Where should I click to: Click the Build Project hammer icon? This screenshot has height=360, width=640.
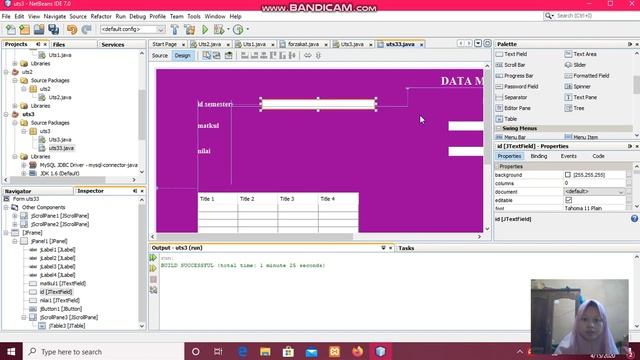pos(175,29)
